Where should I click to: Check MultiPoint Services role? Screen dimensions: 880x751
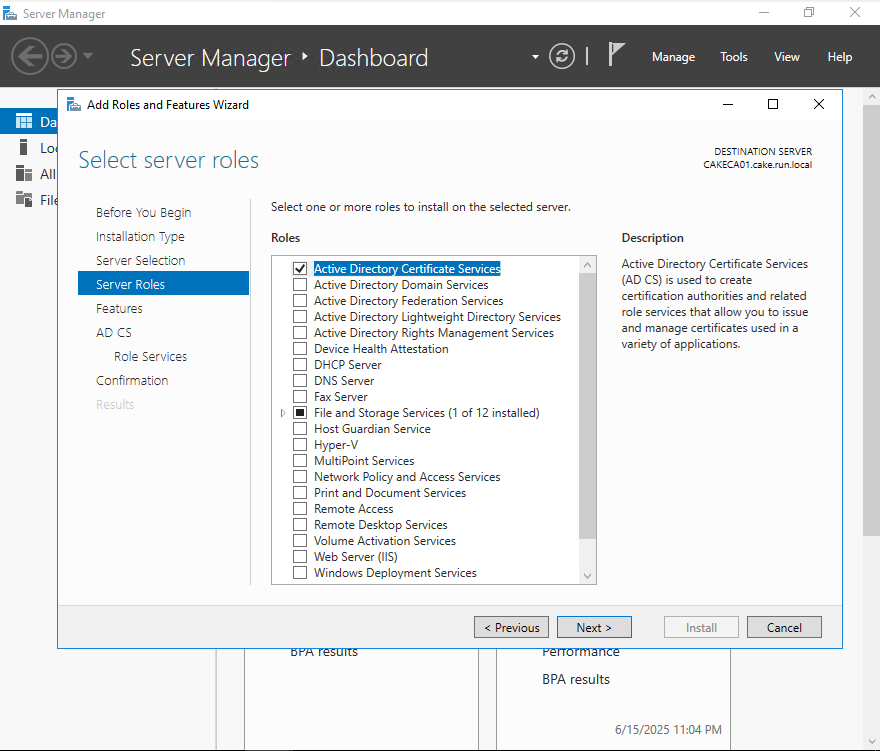click(300, 461)
